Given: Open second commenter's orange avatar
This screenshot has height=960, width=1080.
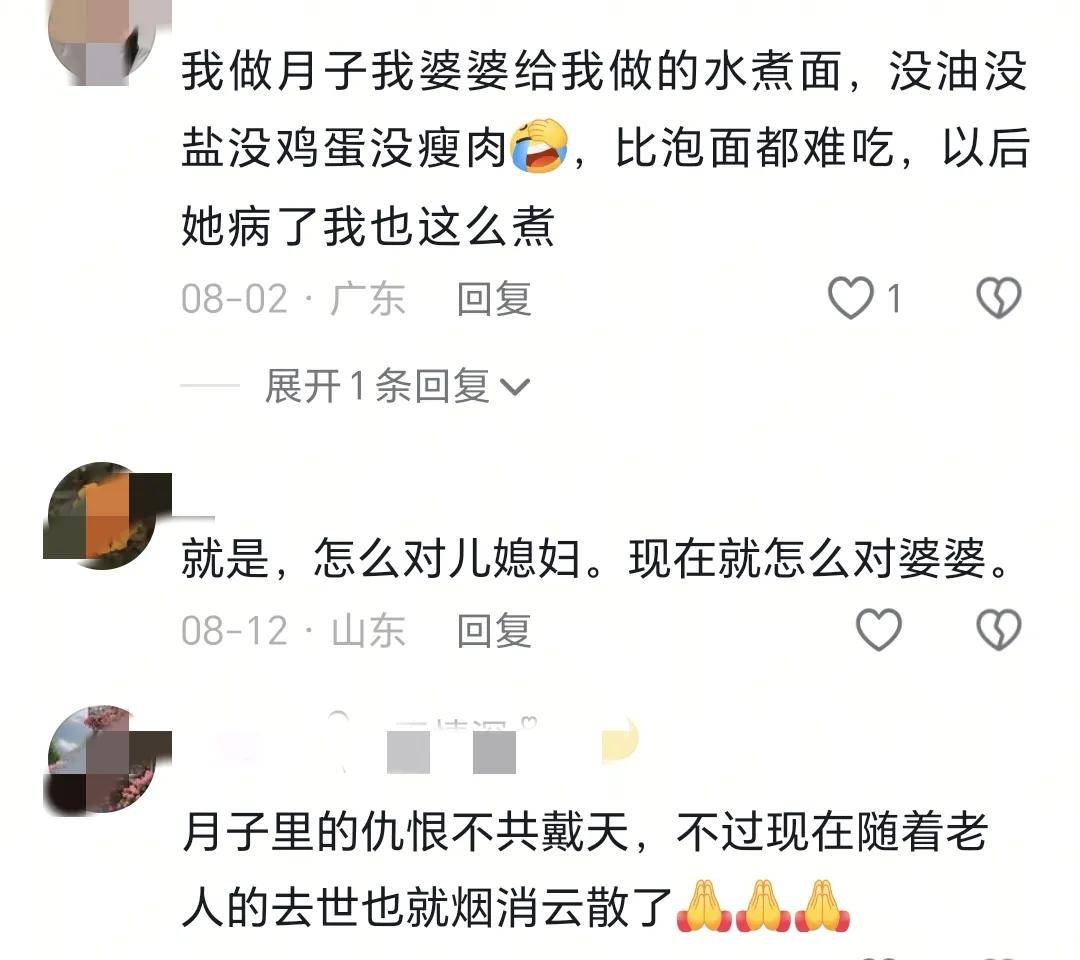Looking at the screenshot, I should coord(103,515).
